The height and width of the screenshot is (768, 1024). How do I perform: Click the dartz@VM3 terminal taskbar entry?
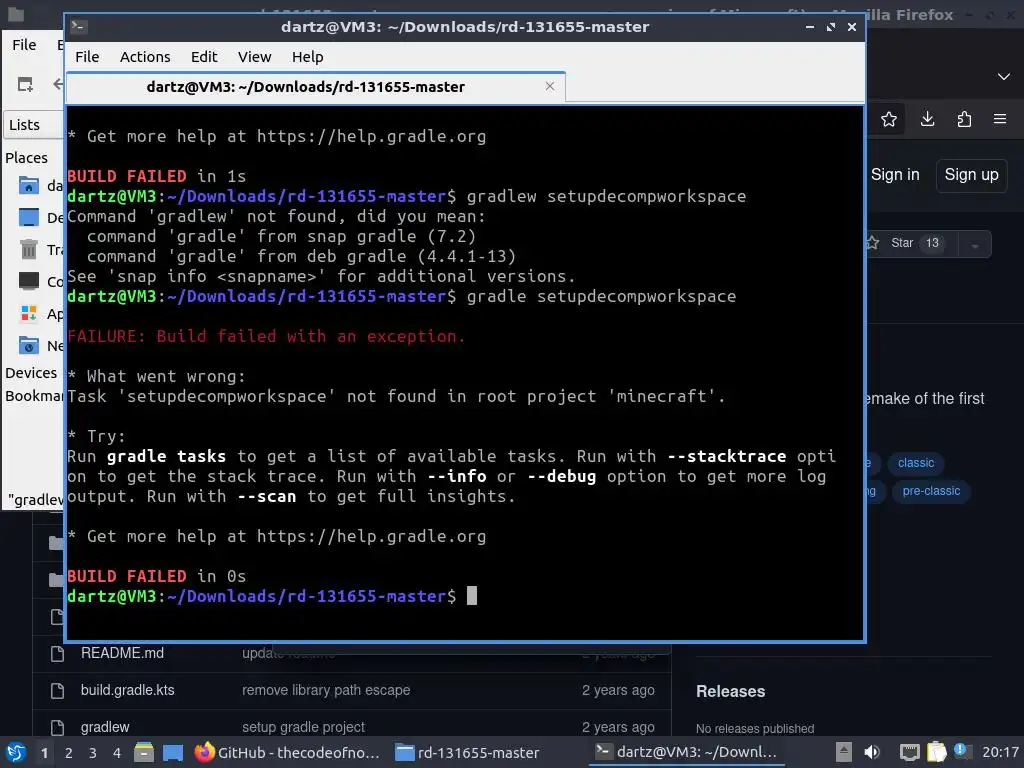[x=687, y=752]
